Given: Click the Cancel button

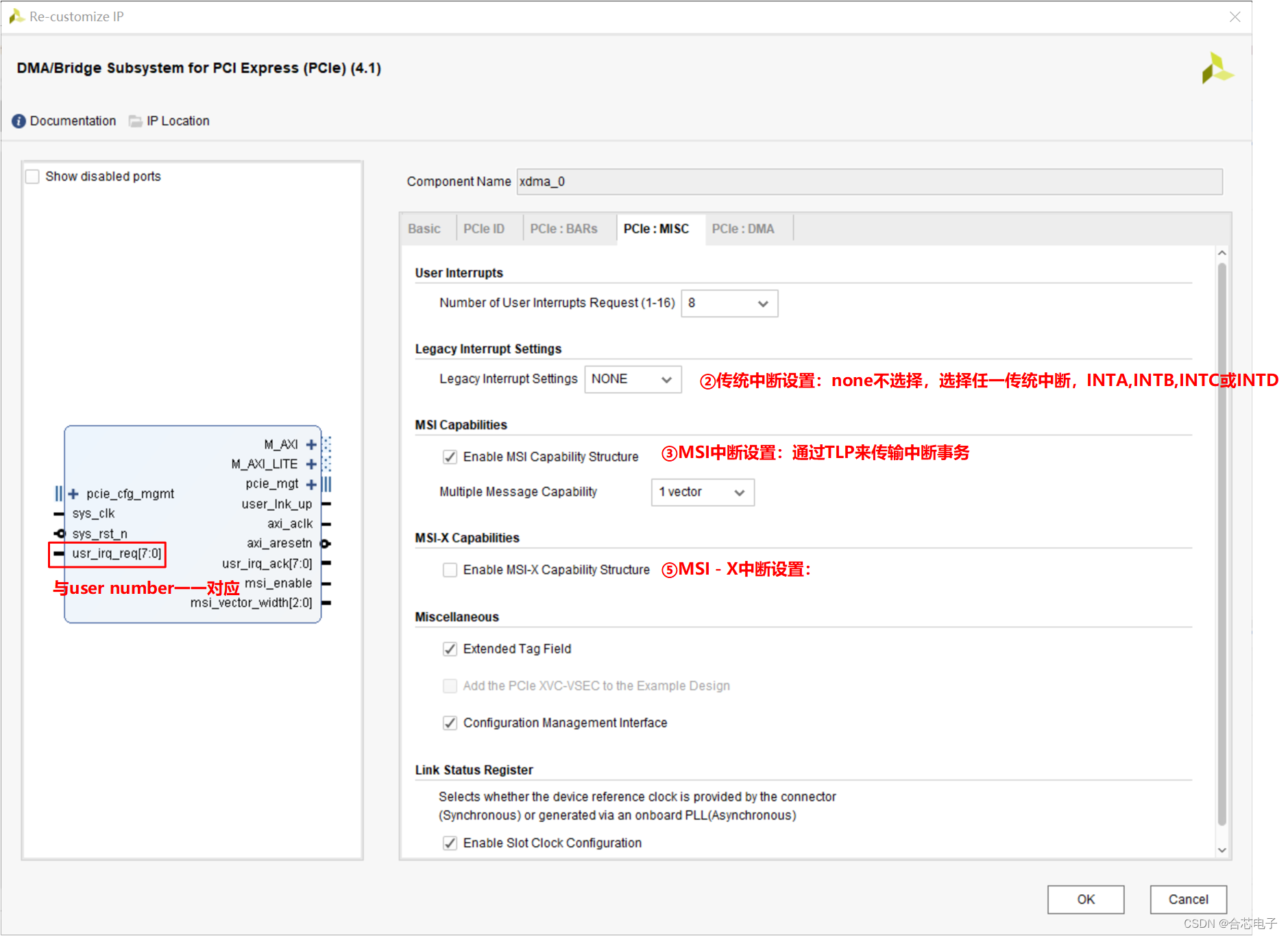Looking at the screenshot, I should [x=1189, y=899].
